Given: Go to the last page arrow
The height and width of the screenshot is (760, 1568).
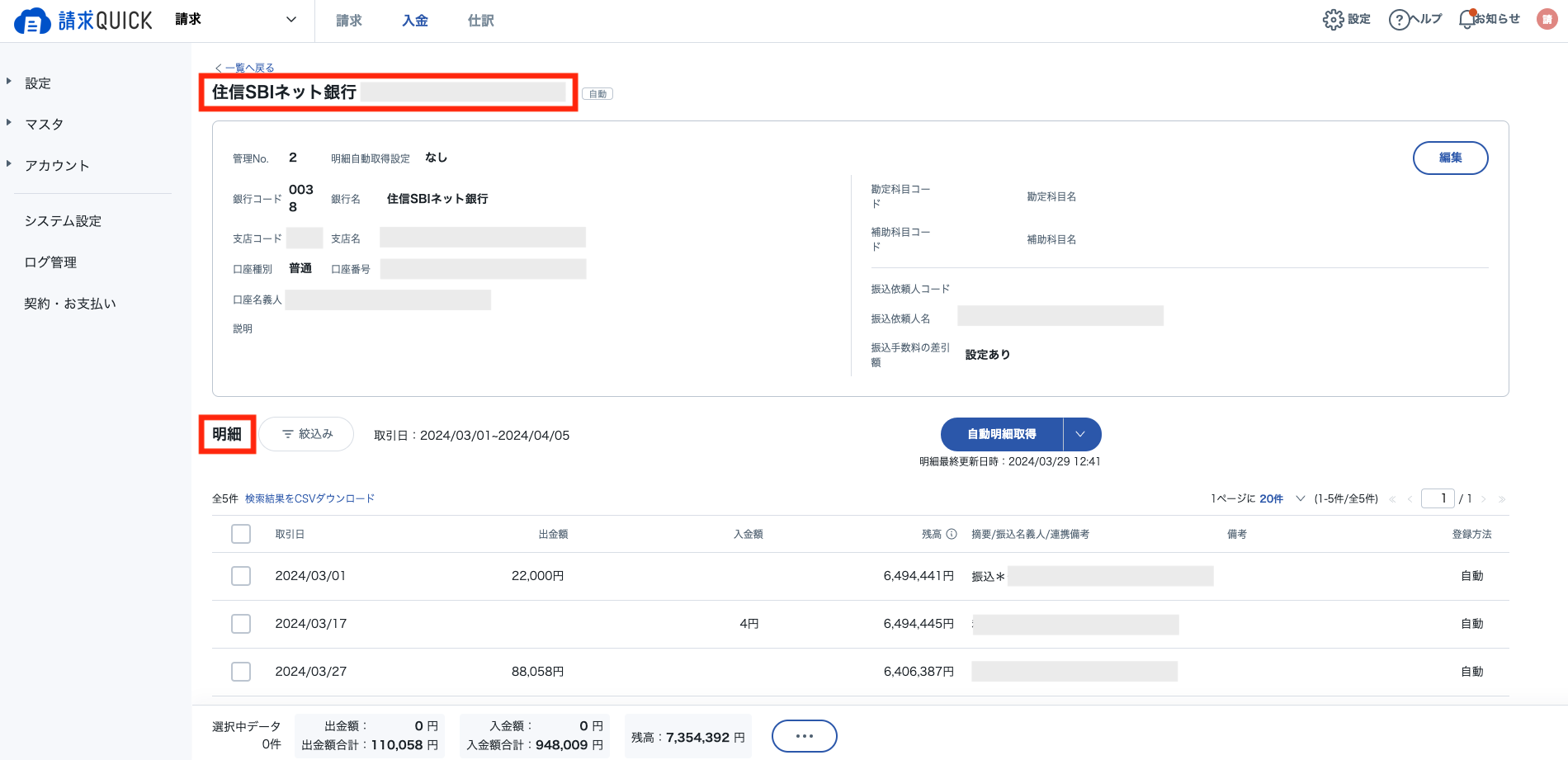Looking at the screenshot, I should [x=1502, y=499].
